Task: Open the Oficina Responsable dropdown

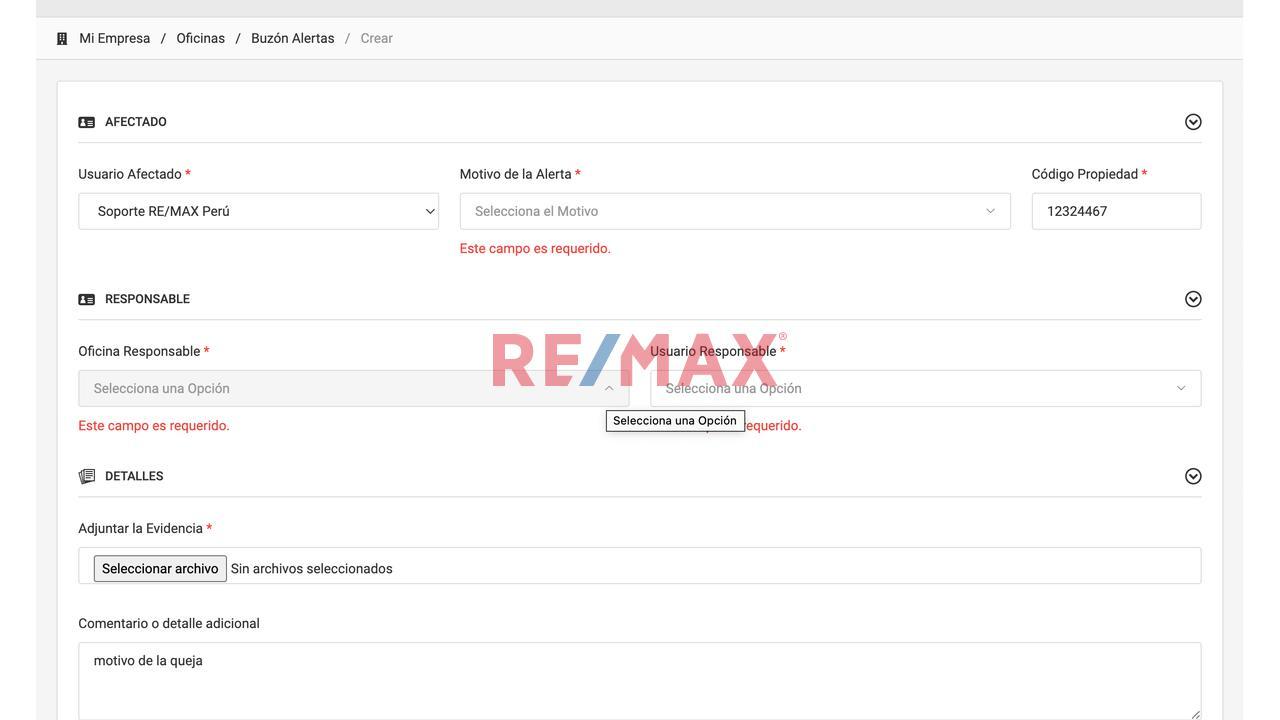Action: [354, 388]
